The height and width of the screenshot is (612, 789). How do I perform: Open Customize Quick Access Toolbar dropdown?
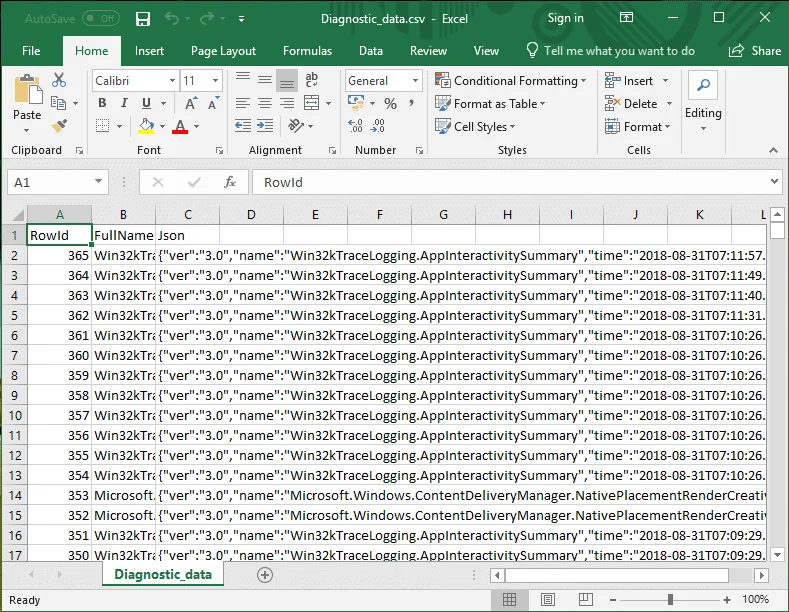tap(242, 19)
